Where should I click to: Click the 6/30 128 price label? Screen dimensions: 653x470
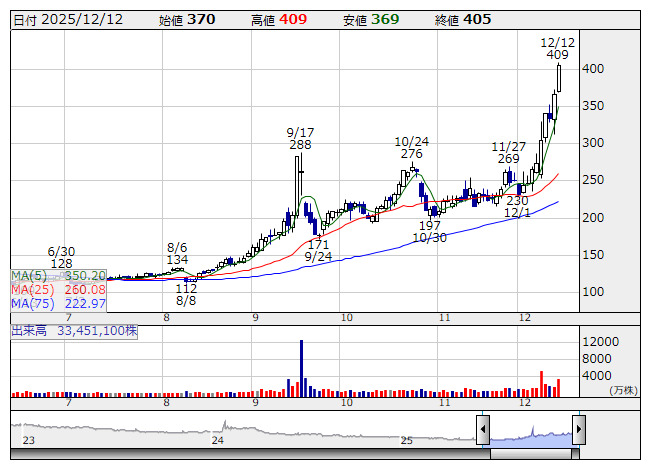(61, 257)
